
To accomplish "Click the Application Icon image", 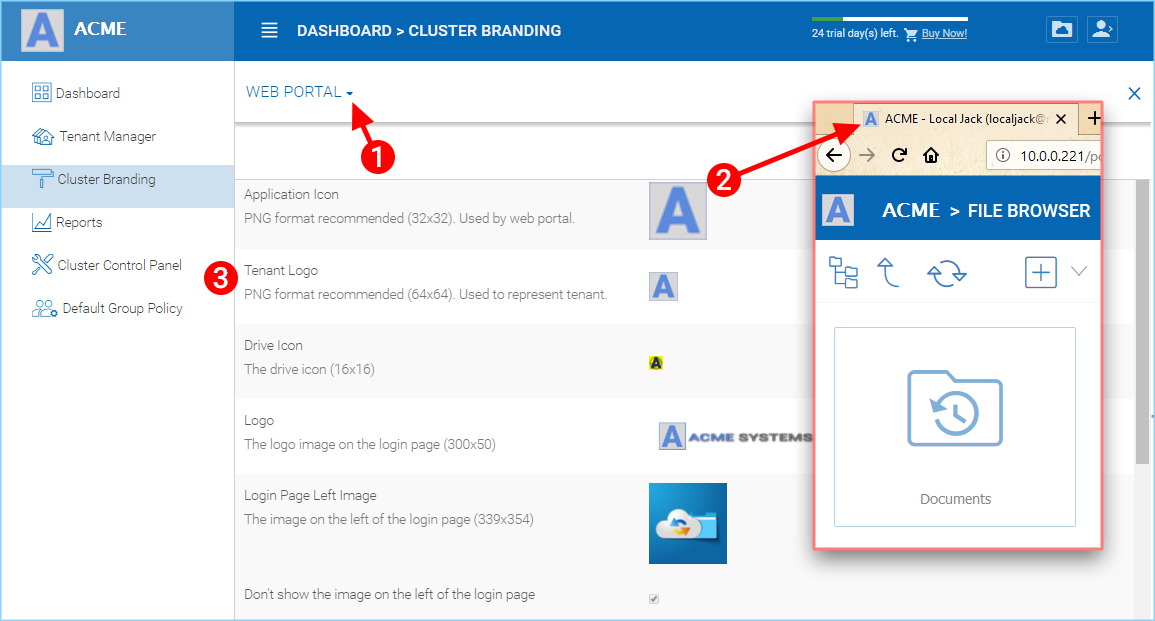I will coord(678,211).
